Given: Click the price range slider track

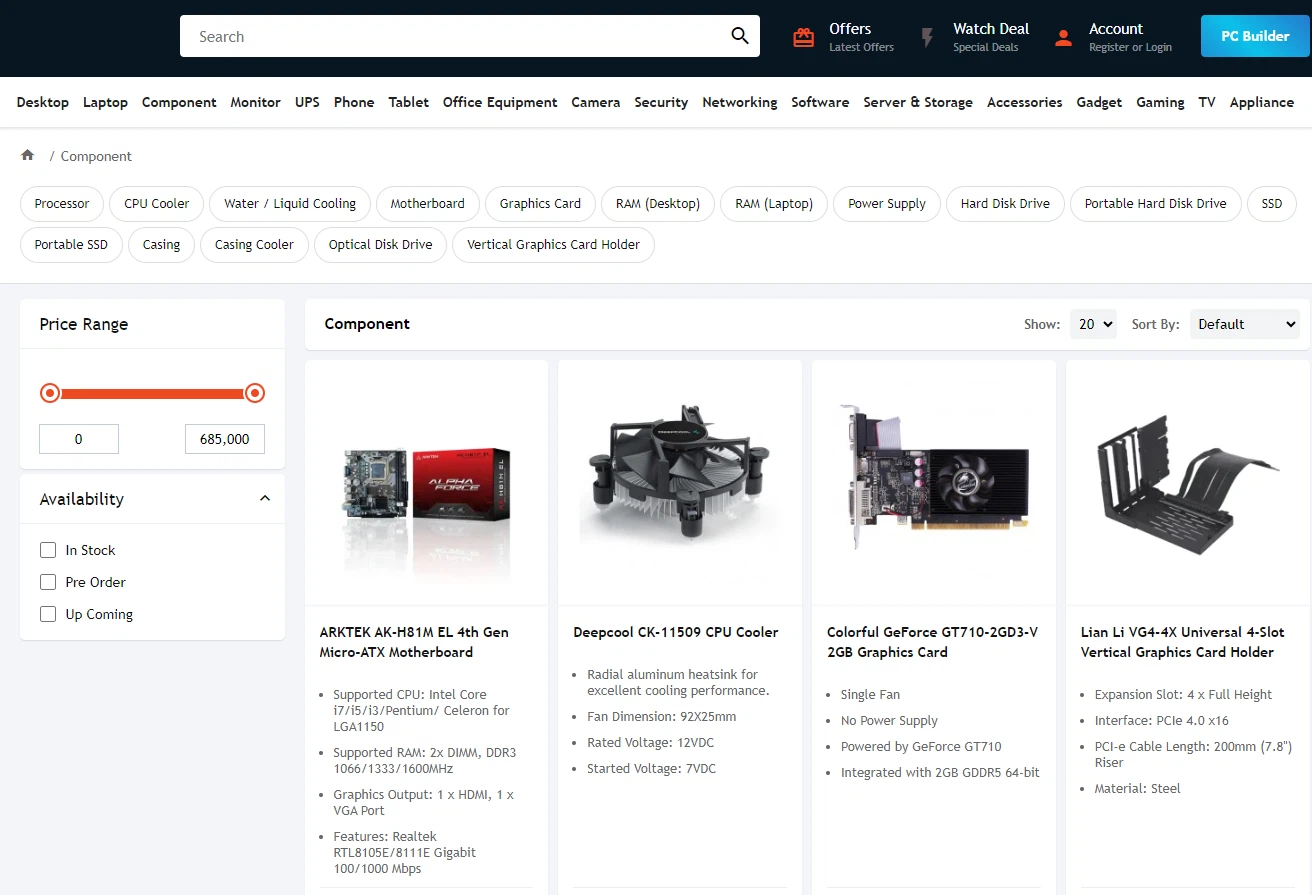Looking at the screenshot, I should [x=152, y=393].
